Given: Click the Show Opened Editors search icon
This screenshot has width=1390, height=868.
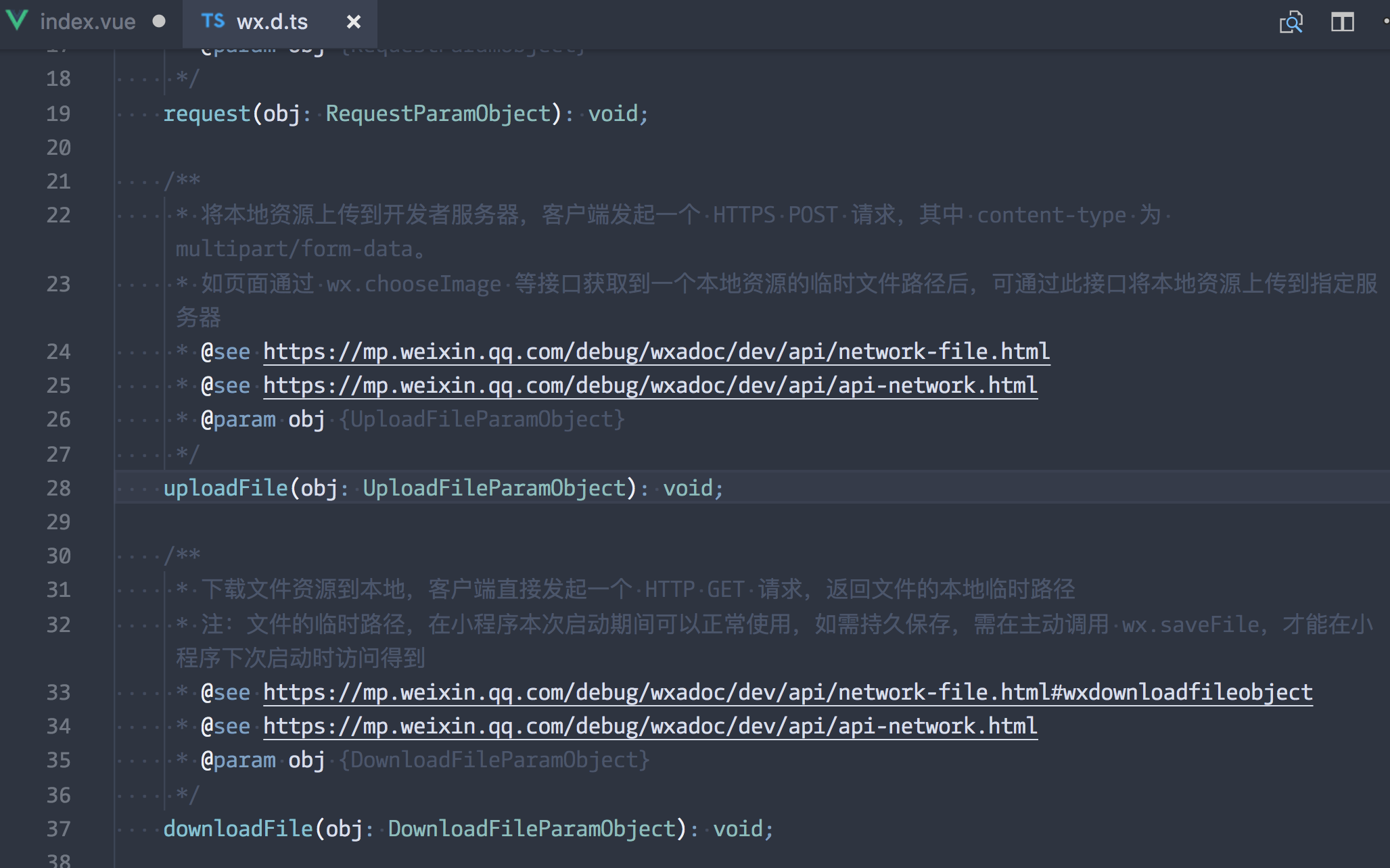Looking at the screenshot, I should pyautogui.click(x=1291, y=22).
